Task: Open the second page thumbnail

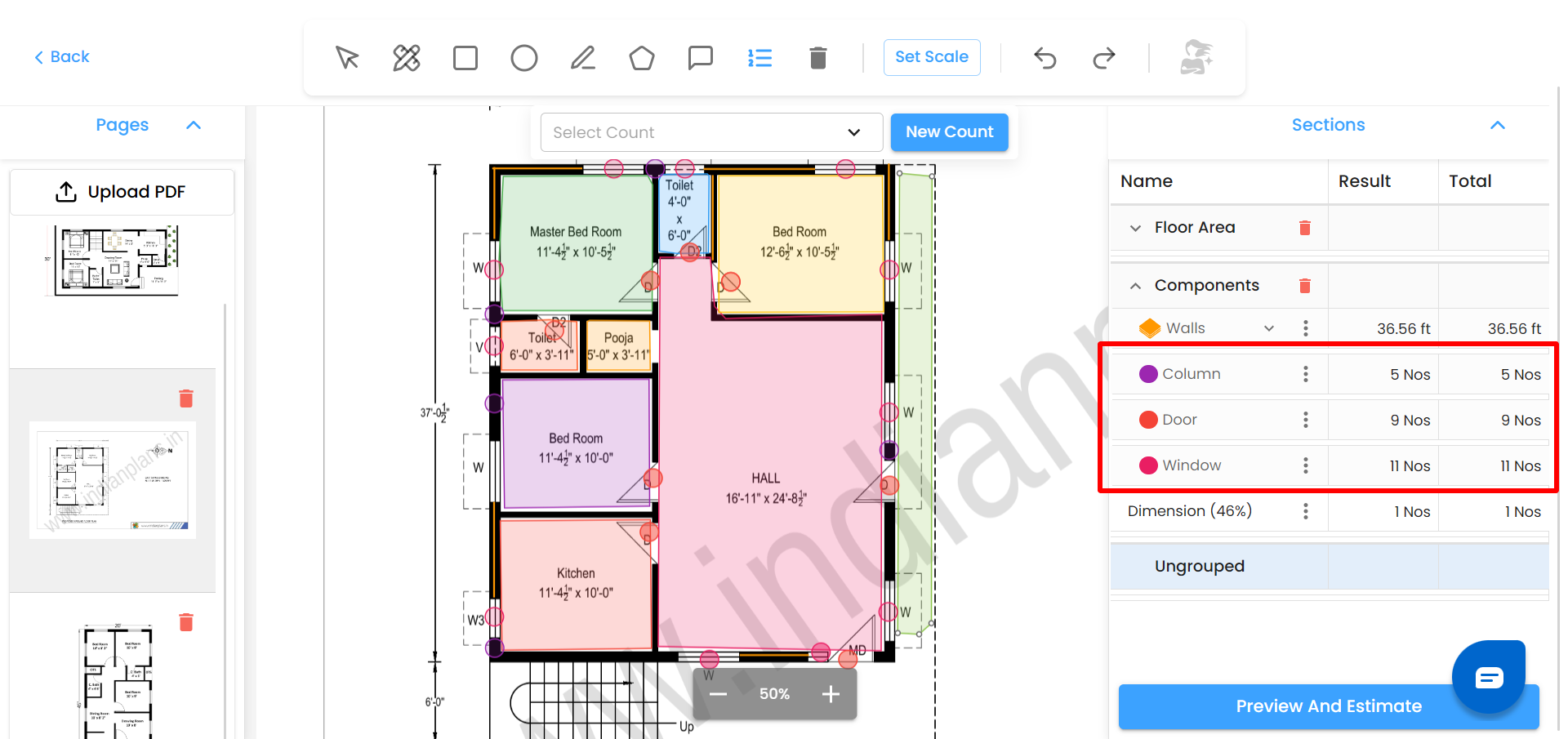Action: click(x=113, y=480)
